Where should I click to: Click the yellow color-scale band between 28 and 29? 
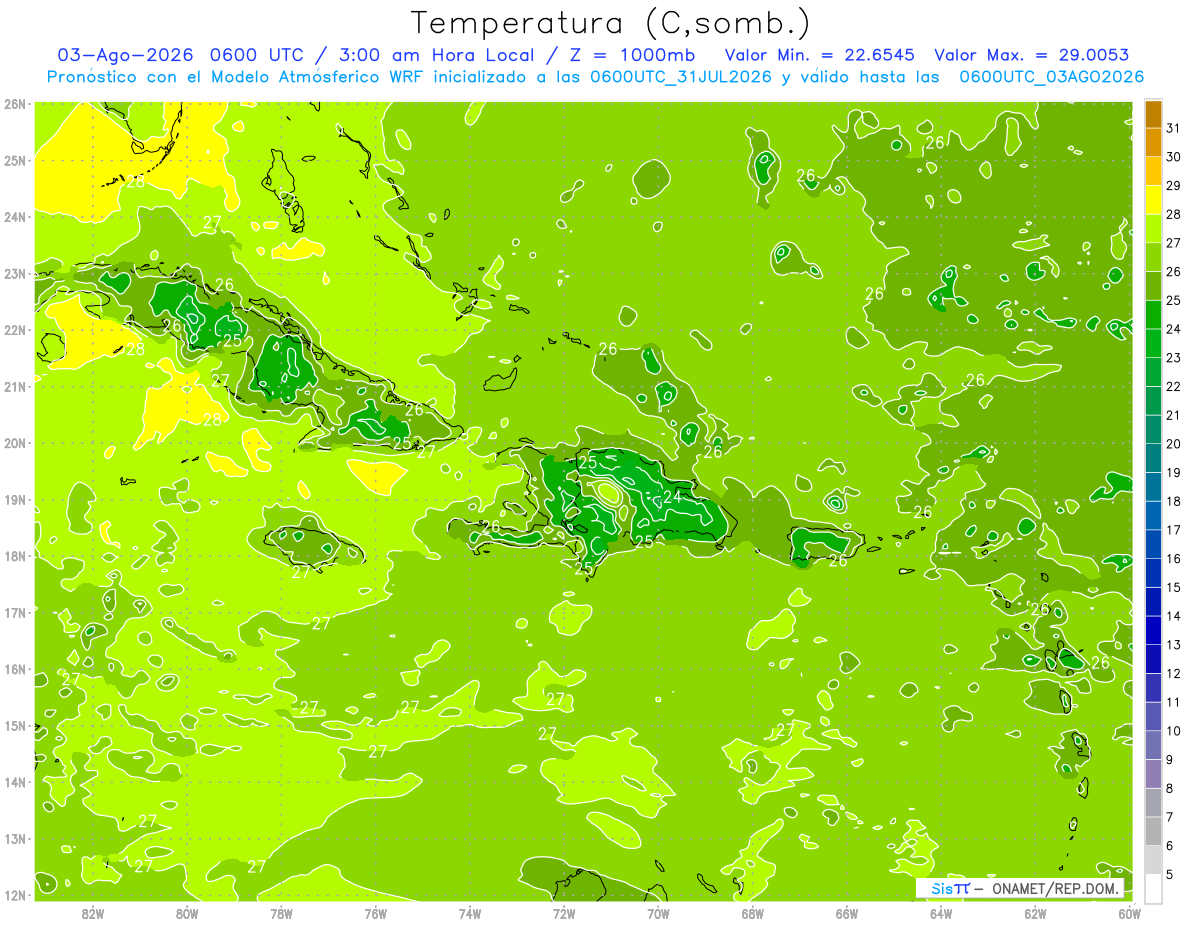1153,200
